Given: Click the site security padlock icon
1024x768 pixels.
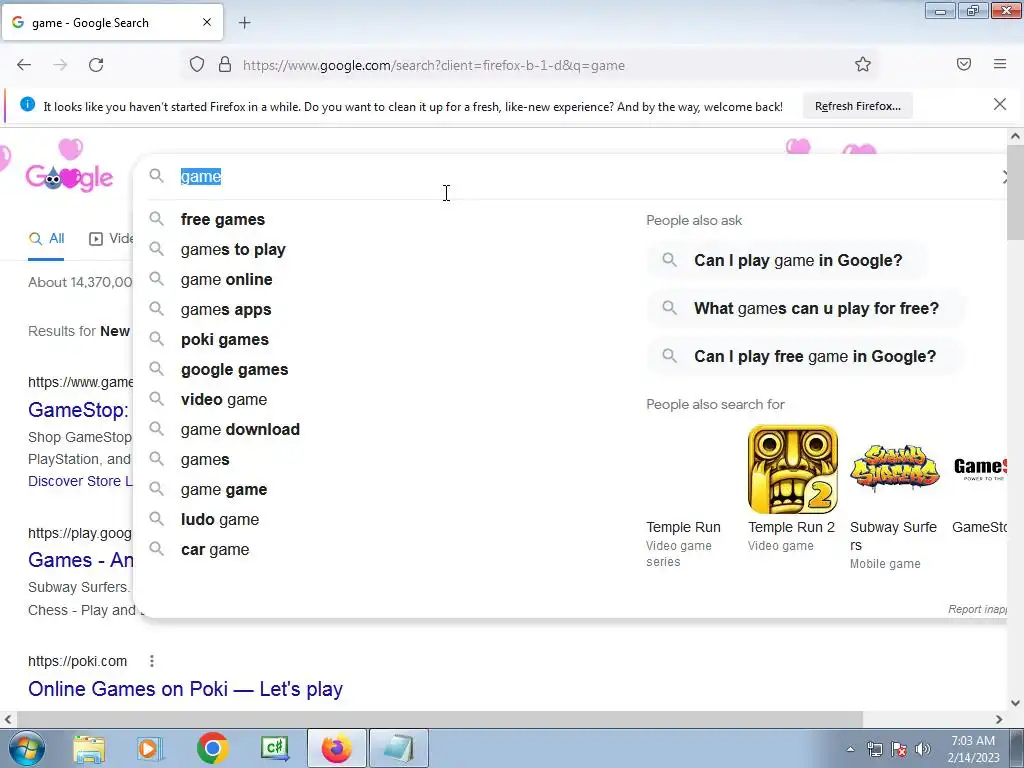Looking at the screenshot, I should 225,65.
